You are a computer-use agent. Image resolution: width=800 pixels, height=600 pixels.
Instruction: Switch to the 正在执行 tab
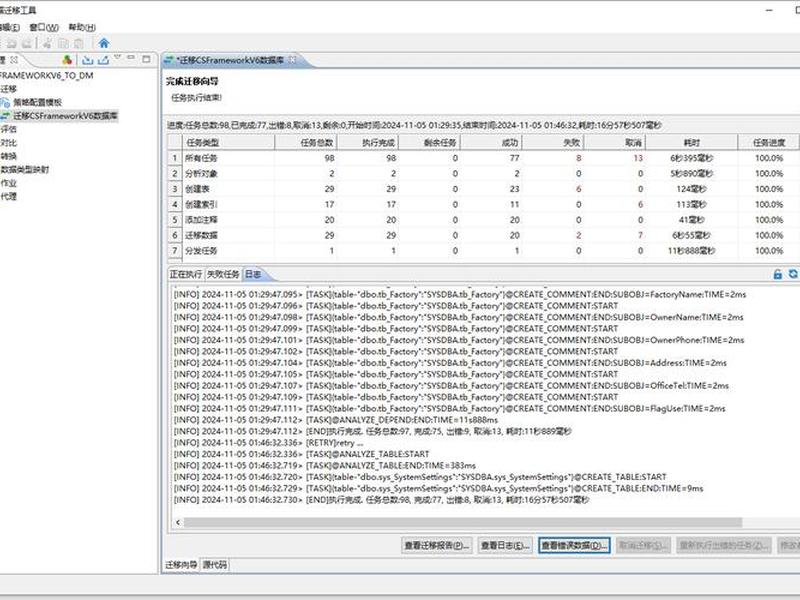coord(186,274)
